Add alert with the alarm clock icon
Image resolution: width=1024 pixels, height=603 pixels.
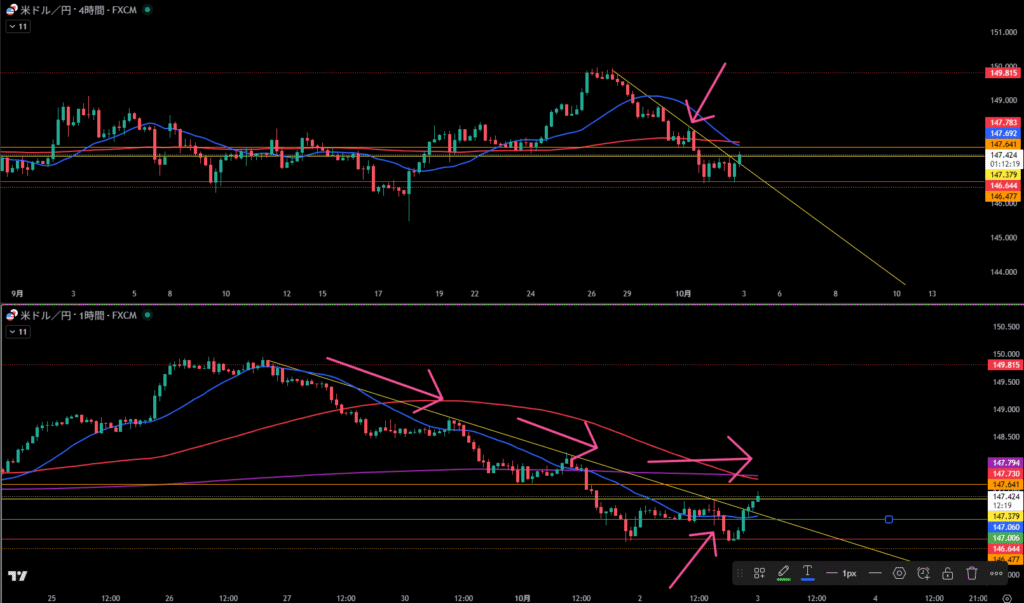coord(923,573)
